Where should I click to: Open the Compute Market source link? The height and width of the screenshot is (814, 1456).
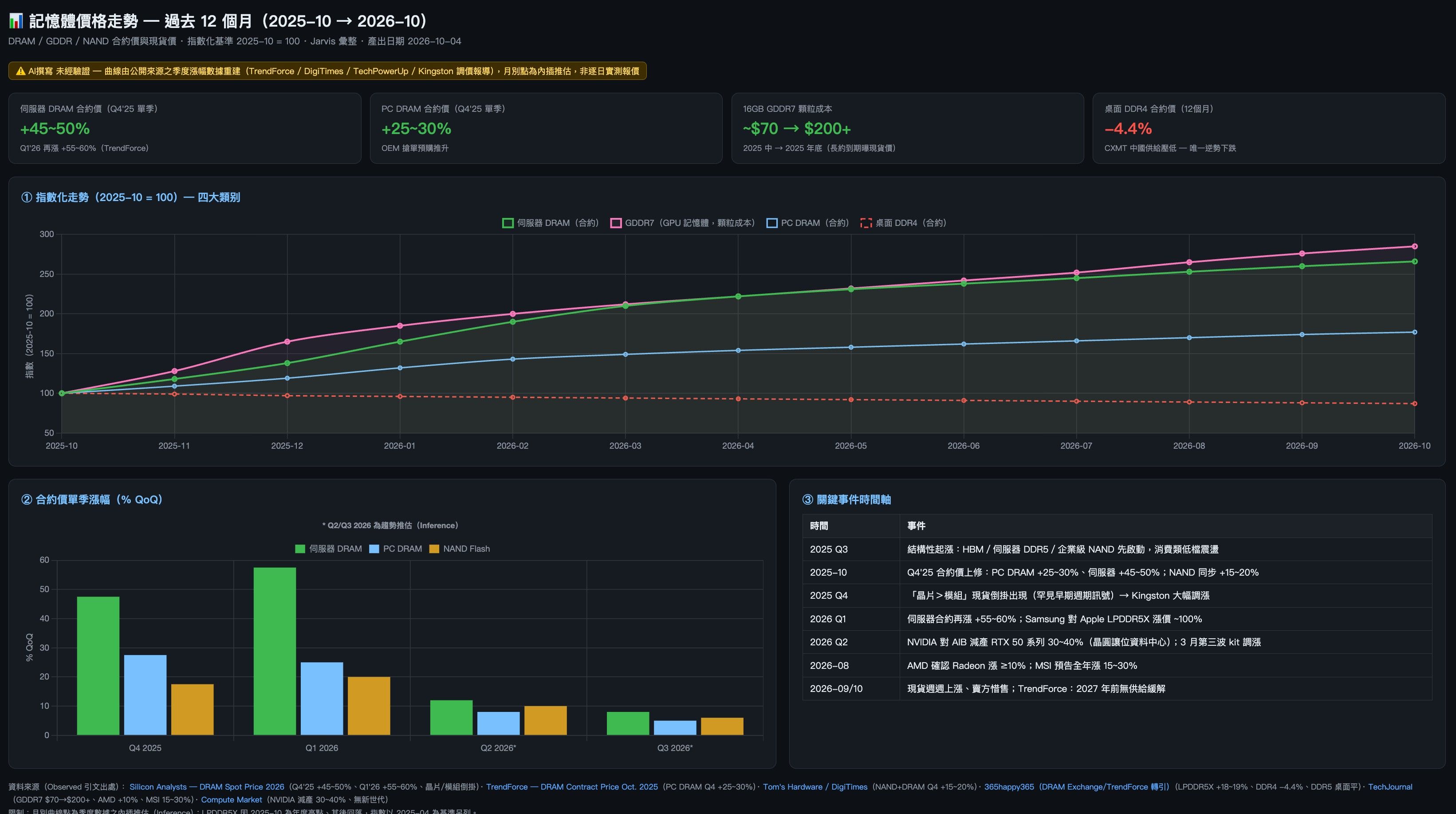pos(231,800)
